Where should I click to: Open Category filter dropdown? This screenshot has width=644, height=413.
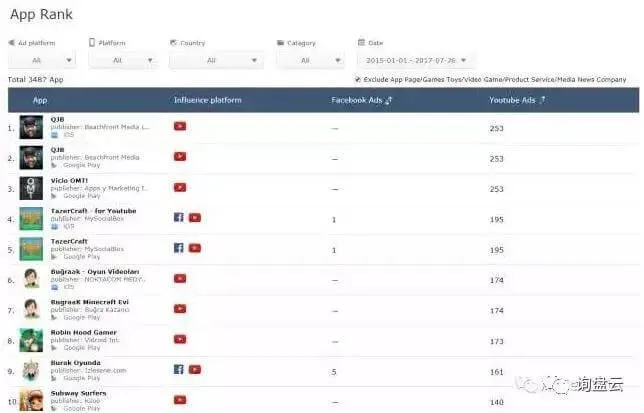(x=310, y=60)
